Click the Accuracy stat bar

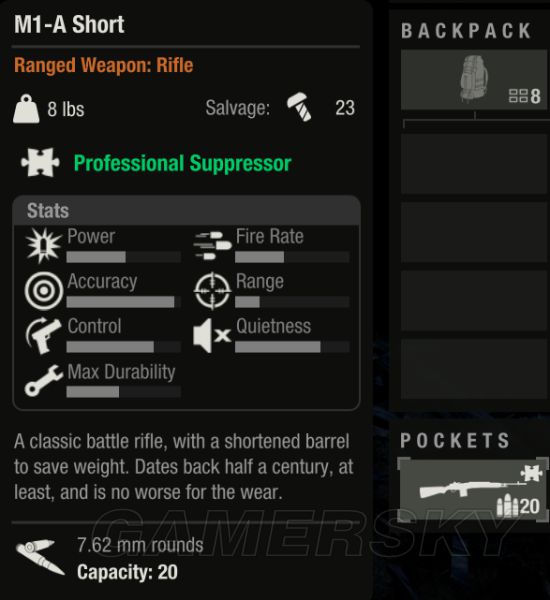click(x=124, y=302)
